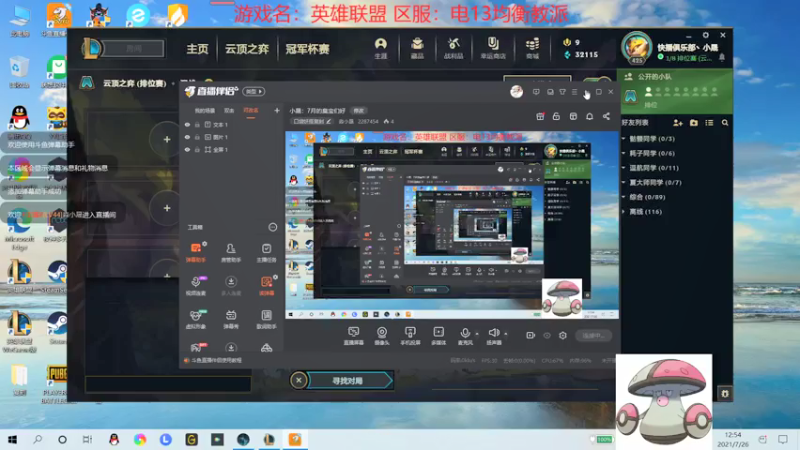
Task: Toggle eye visibility for 全屏 1 source
Action: (x=187, y=149)
